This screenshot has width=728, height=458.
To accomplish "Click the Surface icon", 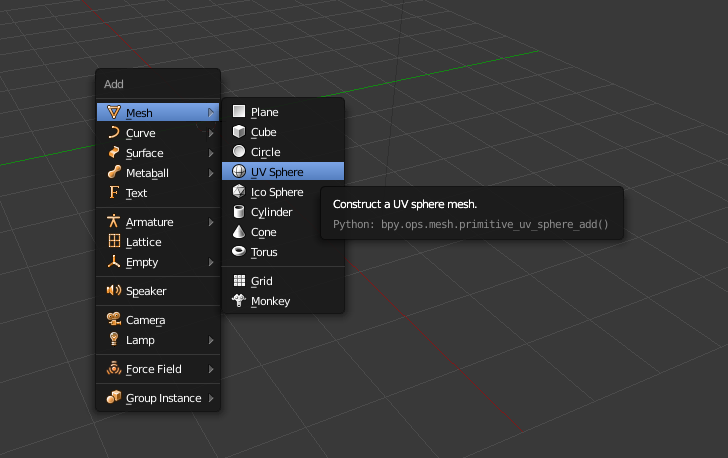I will (114, 152).
